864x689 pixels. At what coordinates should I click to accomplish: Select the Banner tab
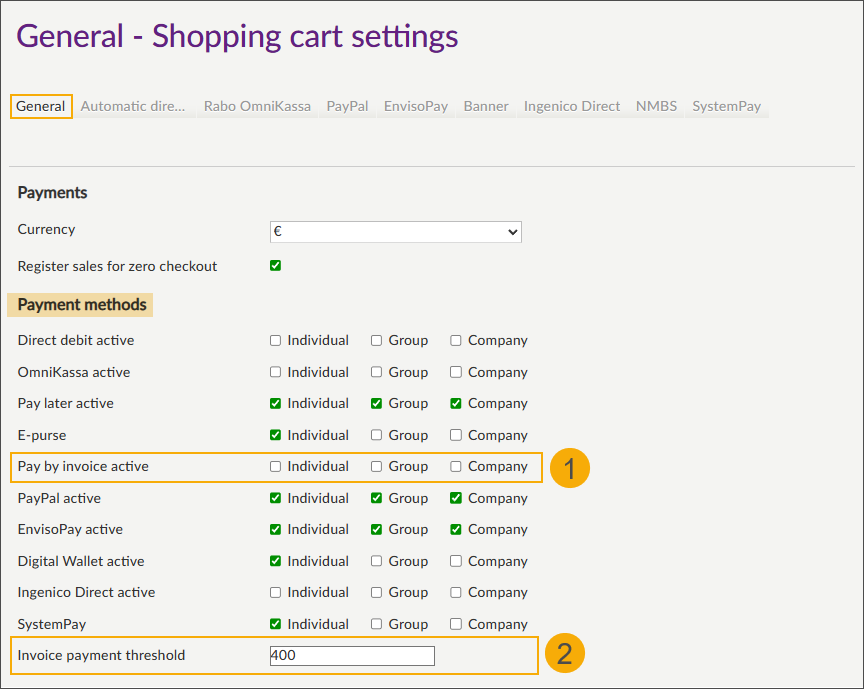pos(486,106)
